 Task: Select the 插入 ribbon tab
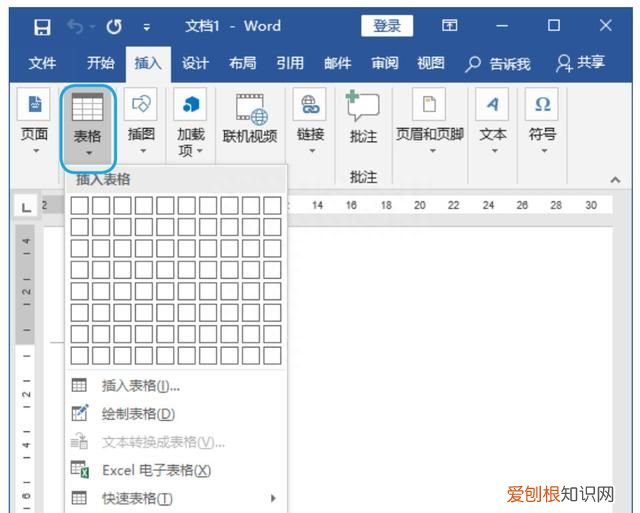pyautogui.click(x=148, y=63)
